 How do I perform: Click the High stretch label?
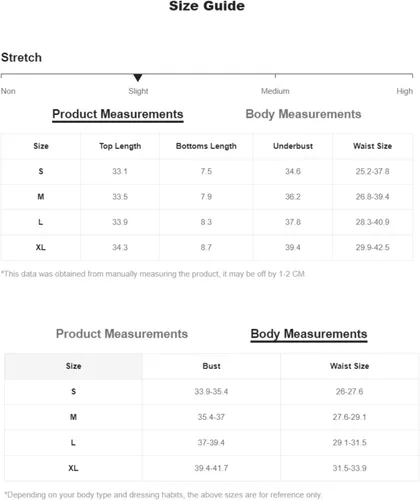[x=404, y=91]
